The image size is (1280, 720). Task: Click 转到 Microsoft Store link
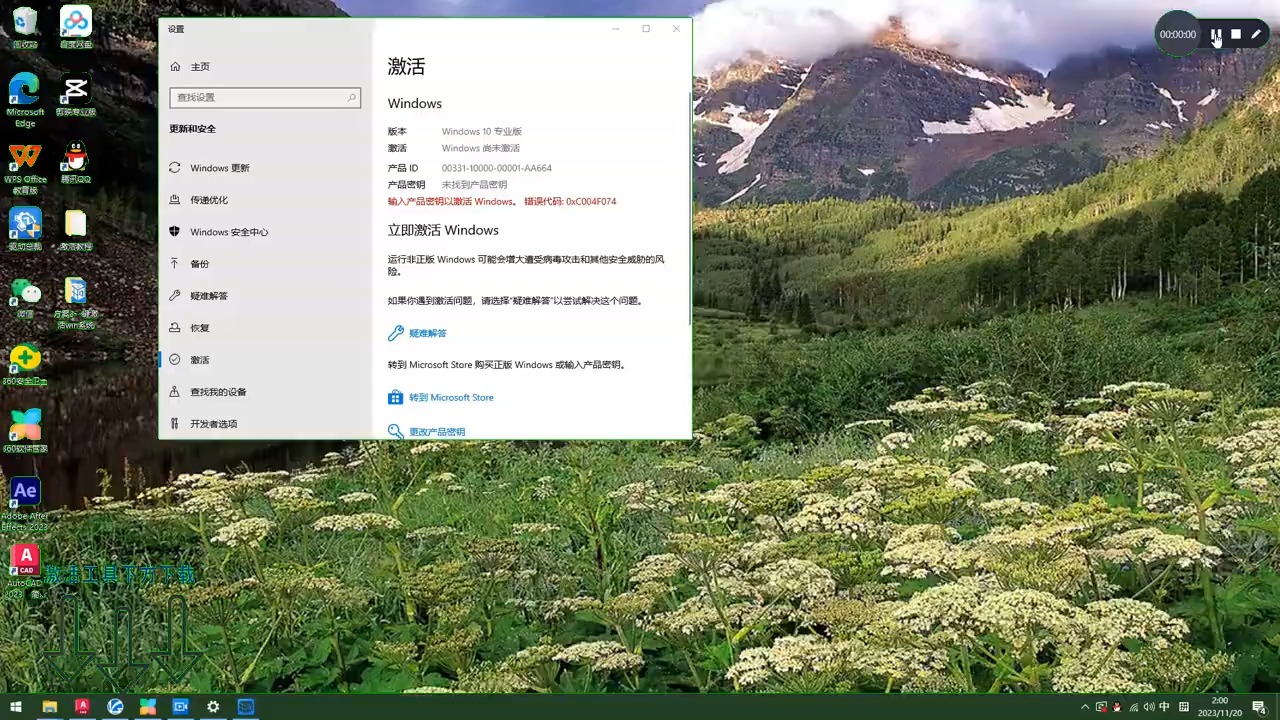pyautogui.click(x=451, y=397)
